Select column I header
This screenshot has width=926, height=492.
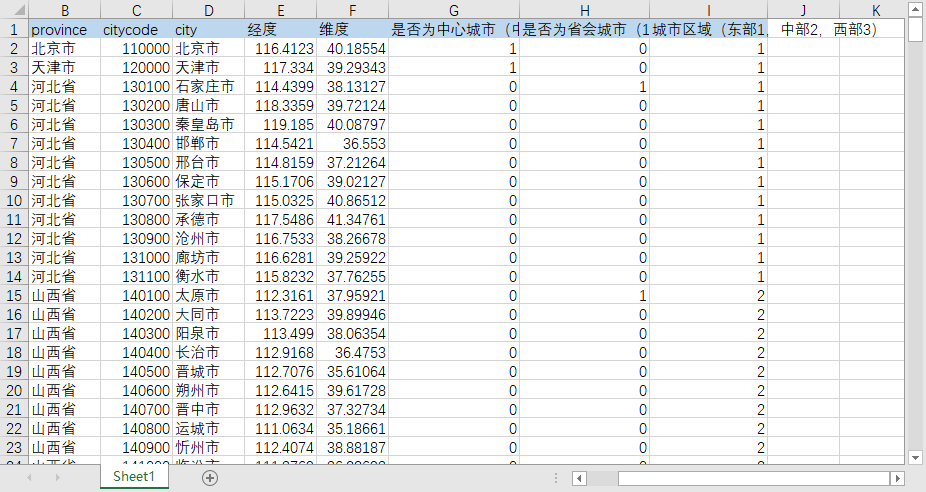(x=709, y=9)
